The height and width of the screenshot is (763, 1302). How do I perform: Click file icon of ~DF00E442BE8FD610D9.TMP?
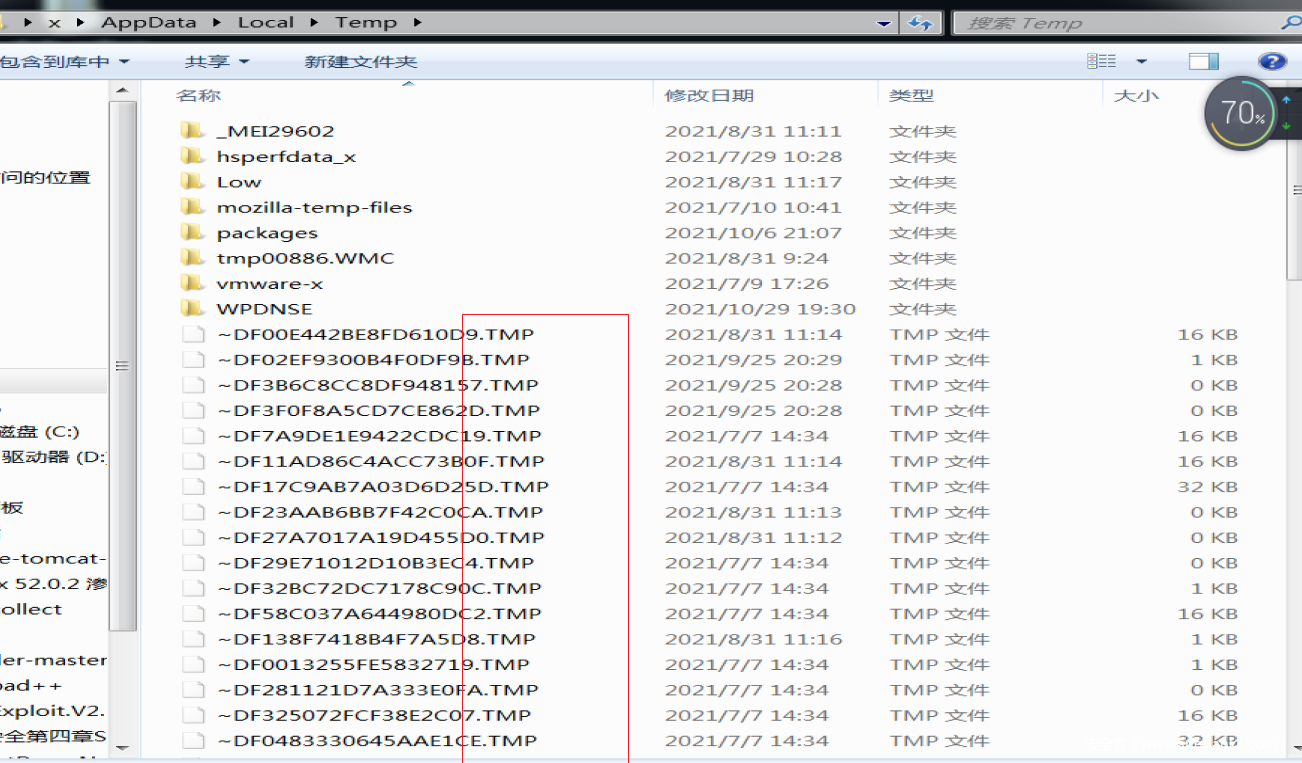pyautogui.click(x=192, y=335)
